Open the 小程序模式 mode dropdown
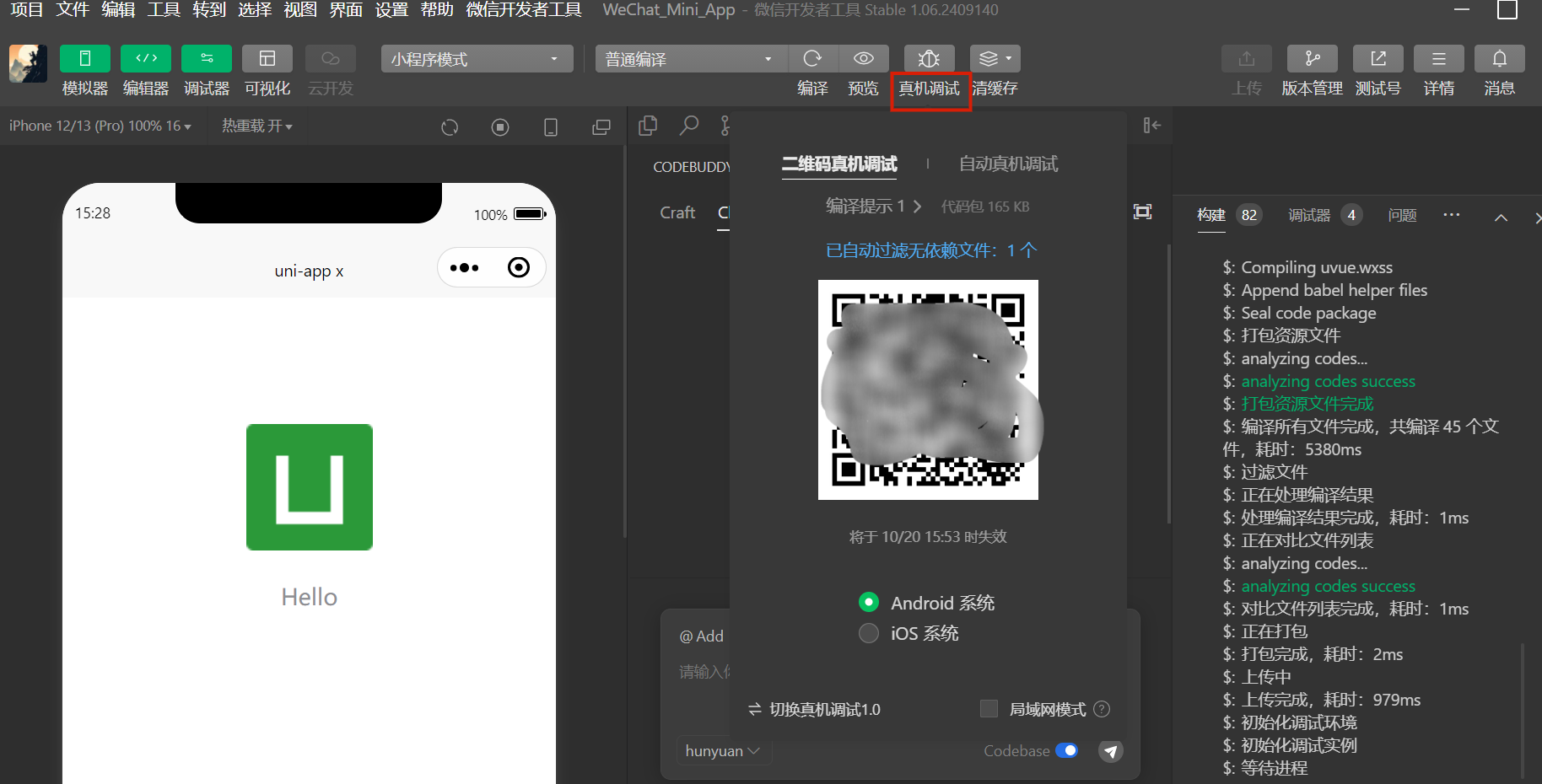This screenshot has height=784, width=1542. coord(477,59)
